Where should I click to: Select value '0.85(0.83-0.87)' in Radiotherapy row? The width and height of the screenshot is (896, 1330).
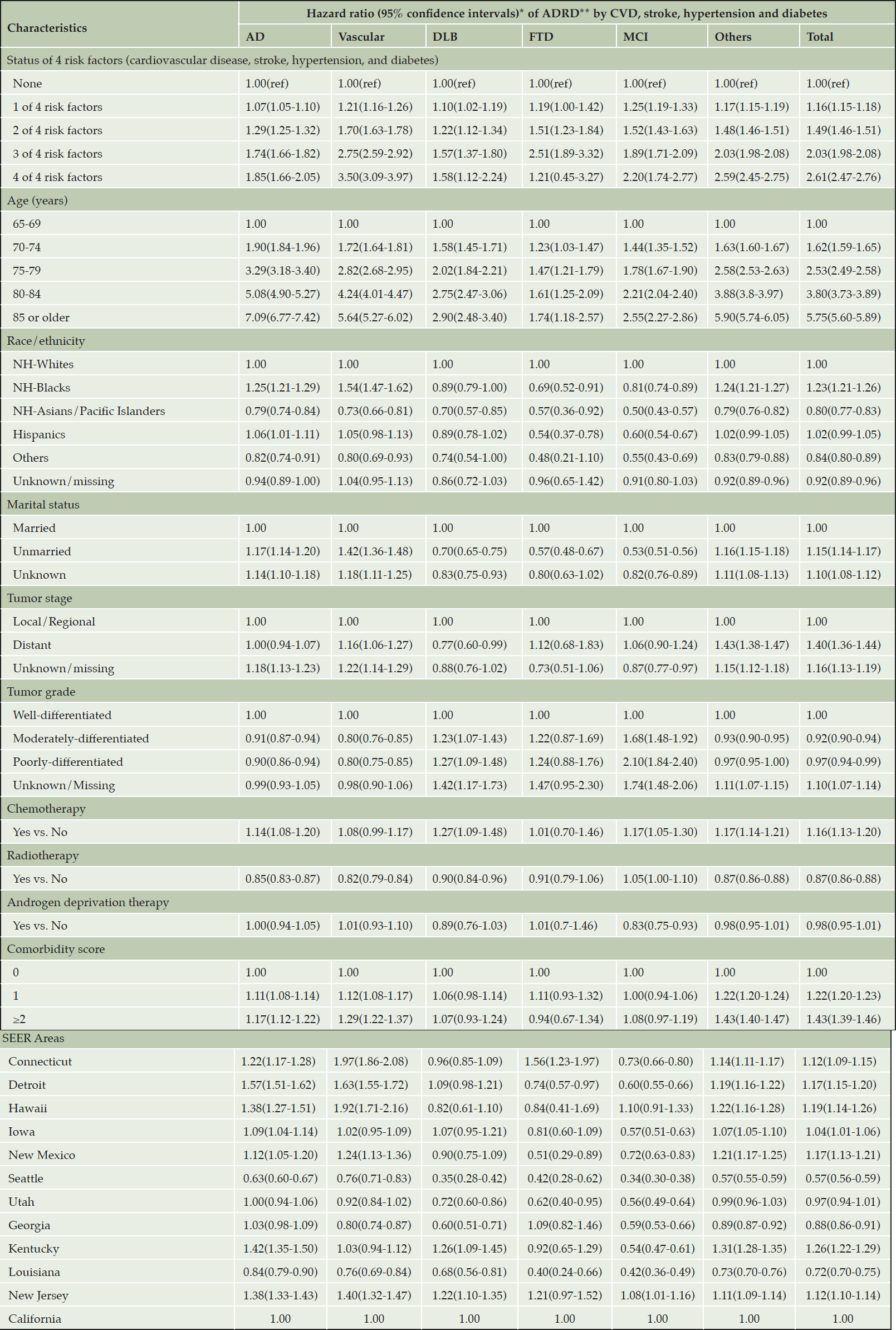point(282,879)
